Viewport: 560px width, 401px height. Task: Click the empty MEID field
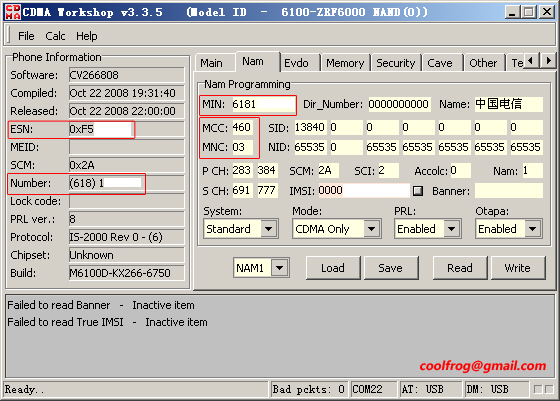[x=127, y=147]
